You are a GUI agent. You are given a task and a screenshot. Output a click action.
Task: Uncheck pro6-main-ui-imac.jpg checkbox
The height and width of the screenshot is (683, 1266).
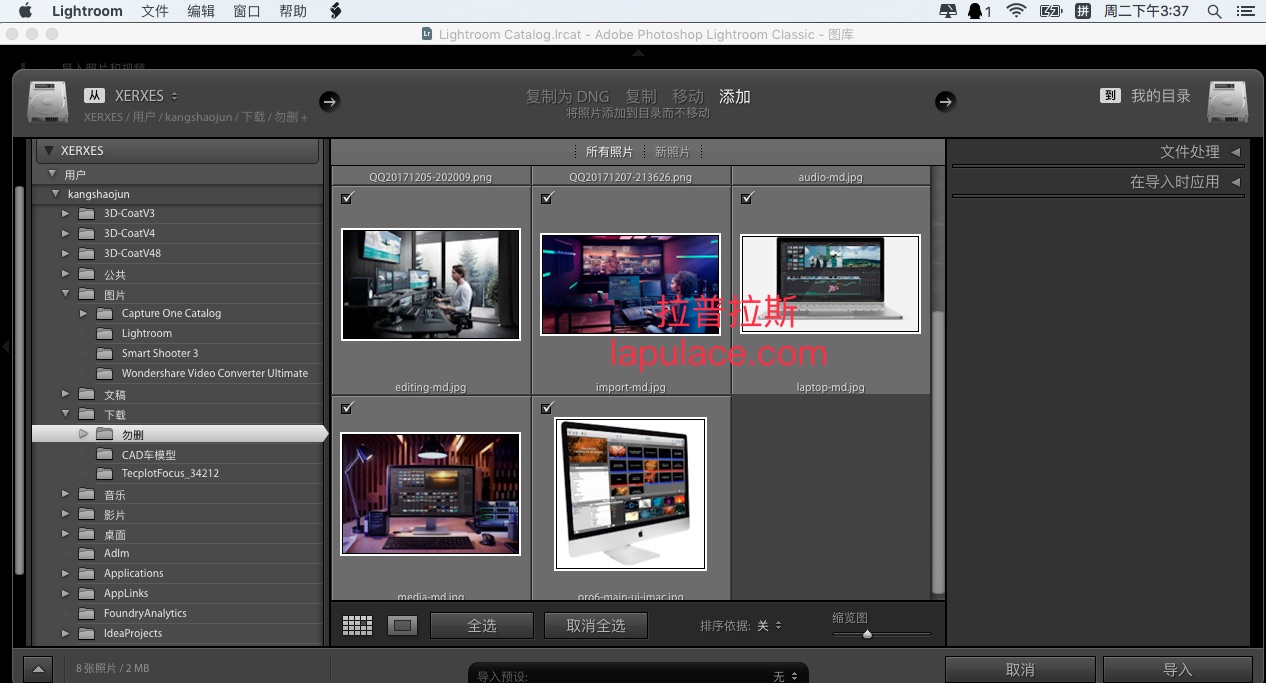547,408
